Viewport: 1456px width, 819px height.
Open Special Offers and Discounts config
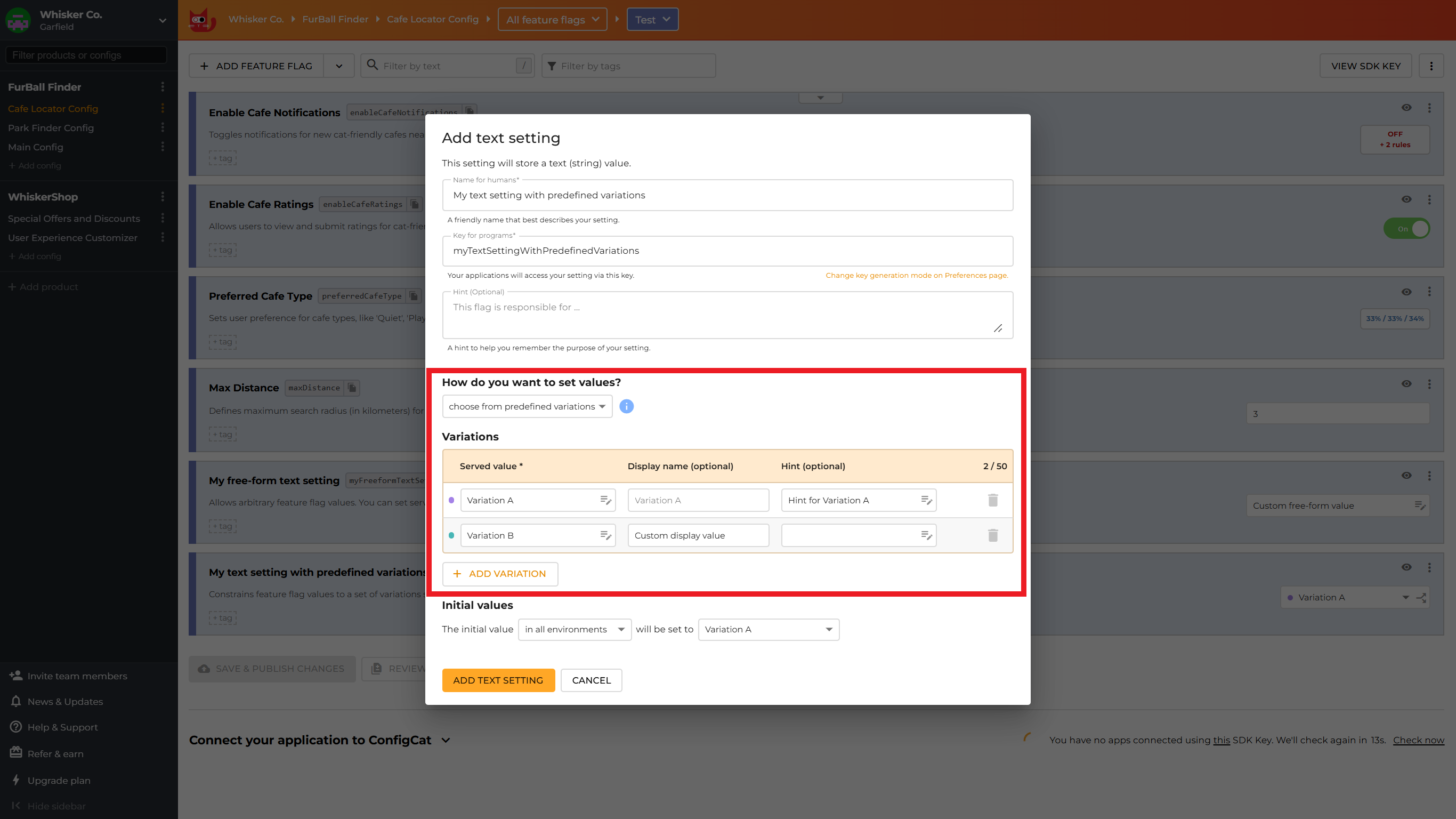(74, 218)
